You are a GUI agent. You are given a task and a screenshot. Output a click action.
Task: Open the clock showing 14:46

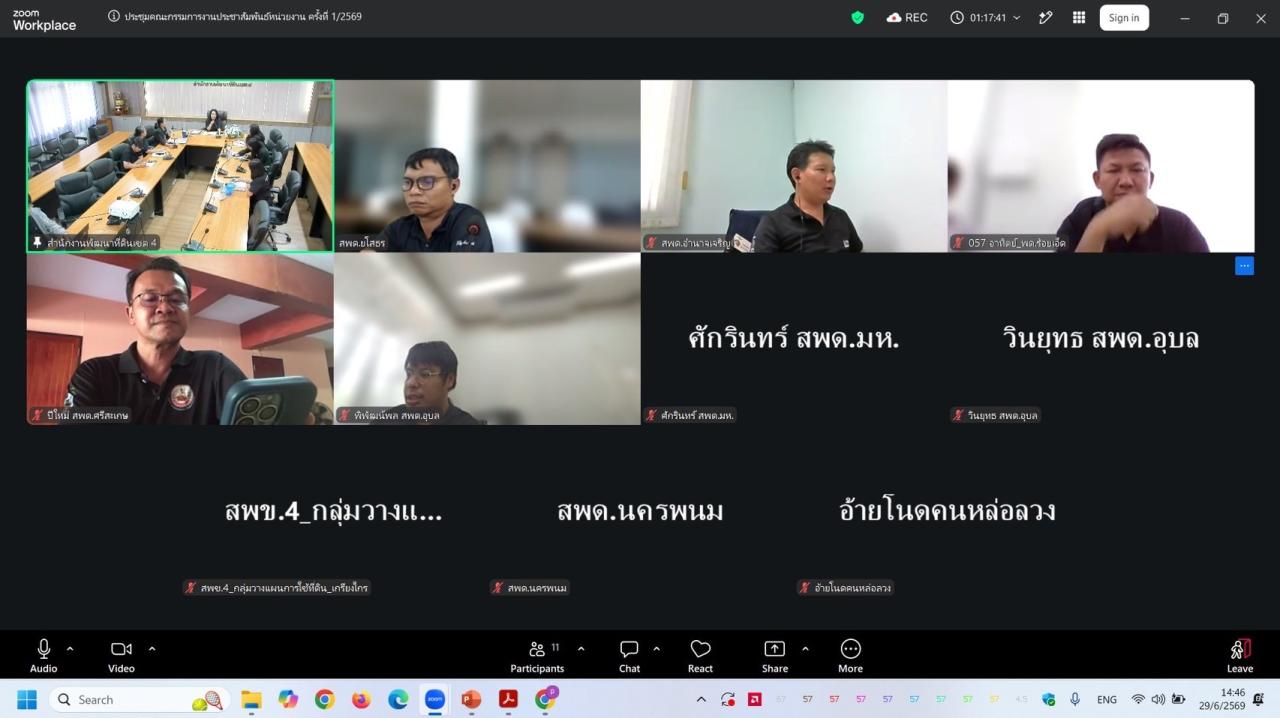coord(1223,699)
